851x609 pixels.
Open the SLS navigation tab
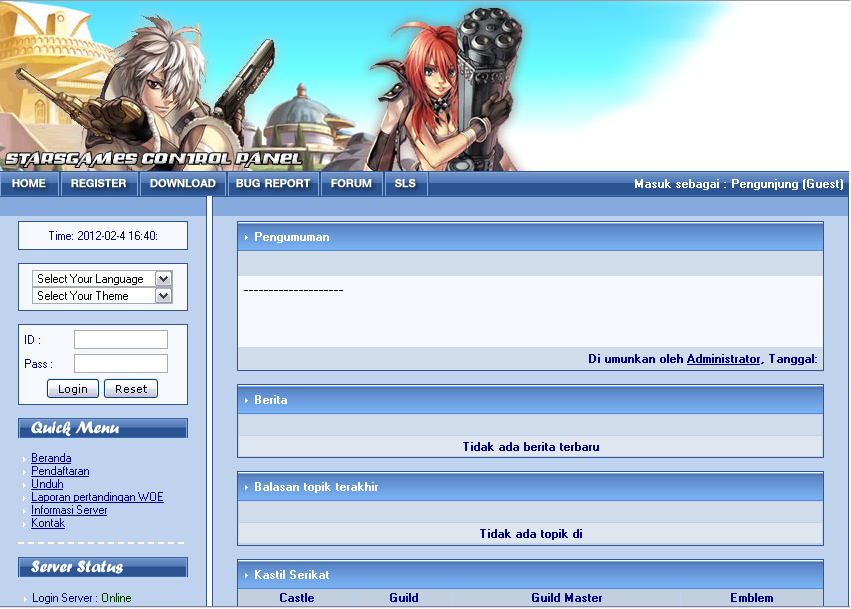pyautogui.click(x=405, y=183)
